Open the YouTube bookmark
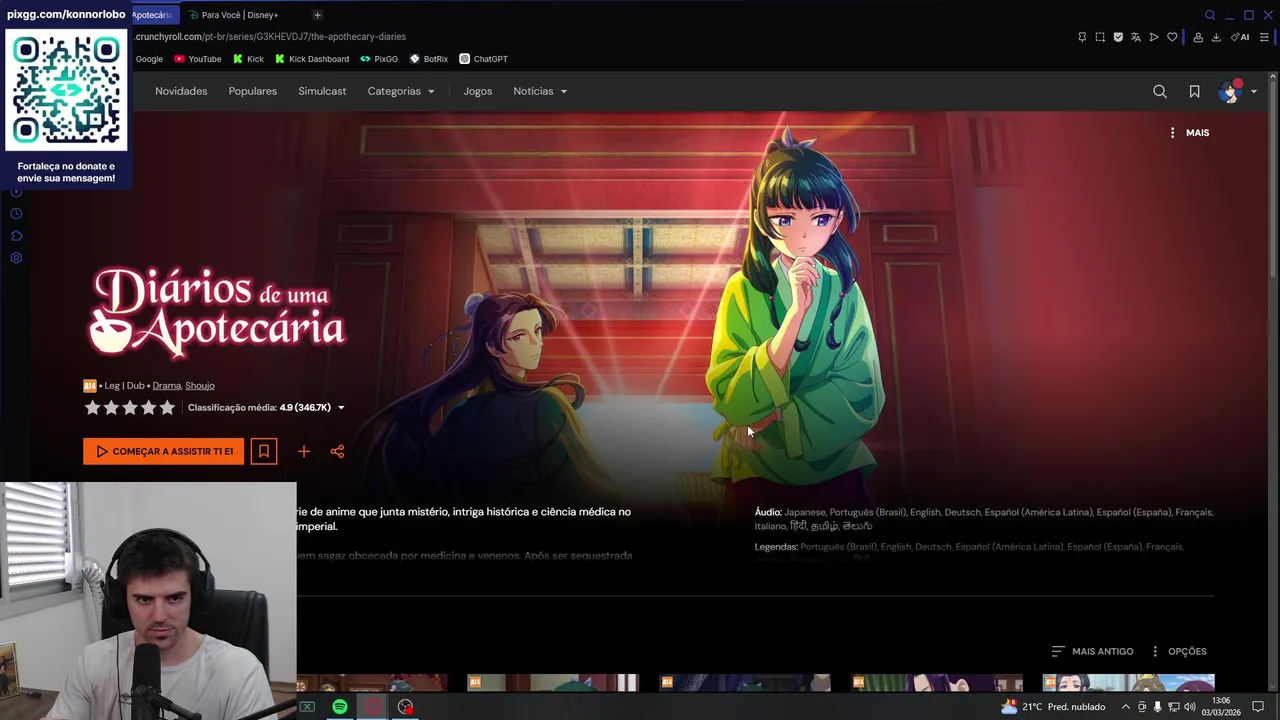 [198, 59]
